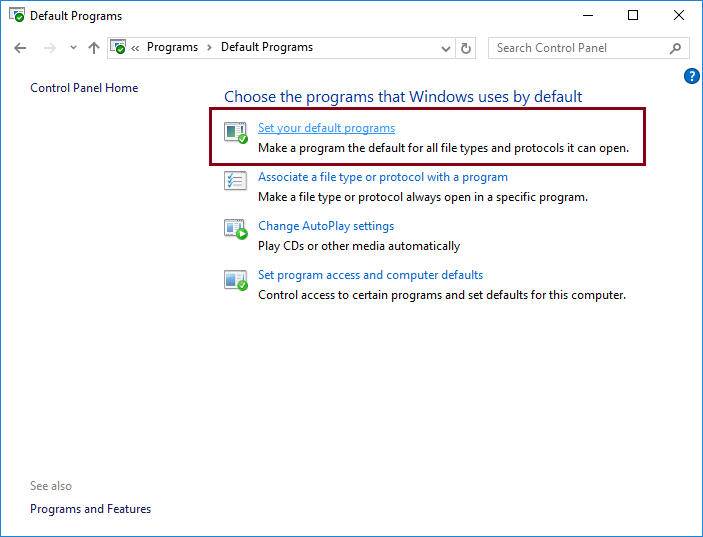This screenshot has height=537, width=703.
Task: Open Programs and Features under See also
Action: click(x=90, y=509)
